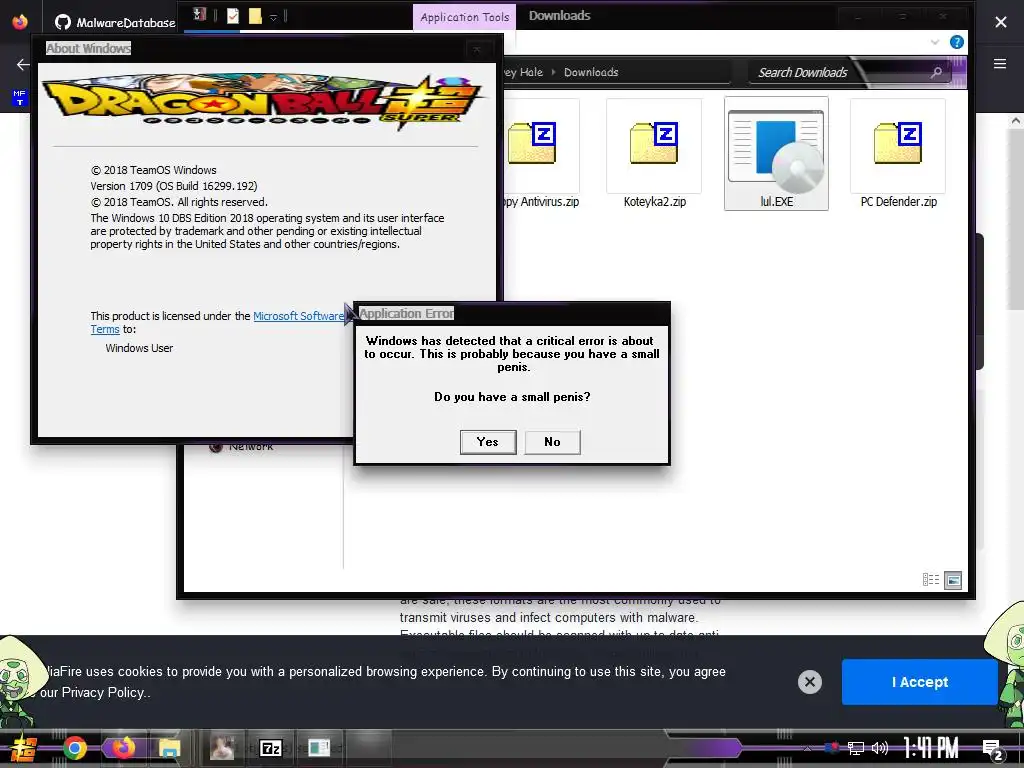Open the Terms link in About Windows
Image resolution: width=1024 pixels, height=768 pixels.
(x=104, y=329)
